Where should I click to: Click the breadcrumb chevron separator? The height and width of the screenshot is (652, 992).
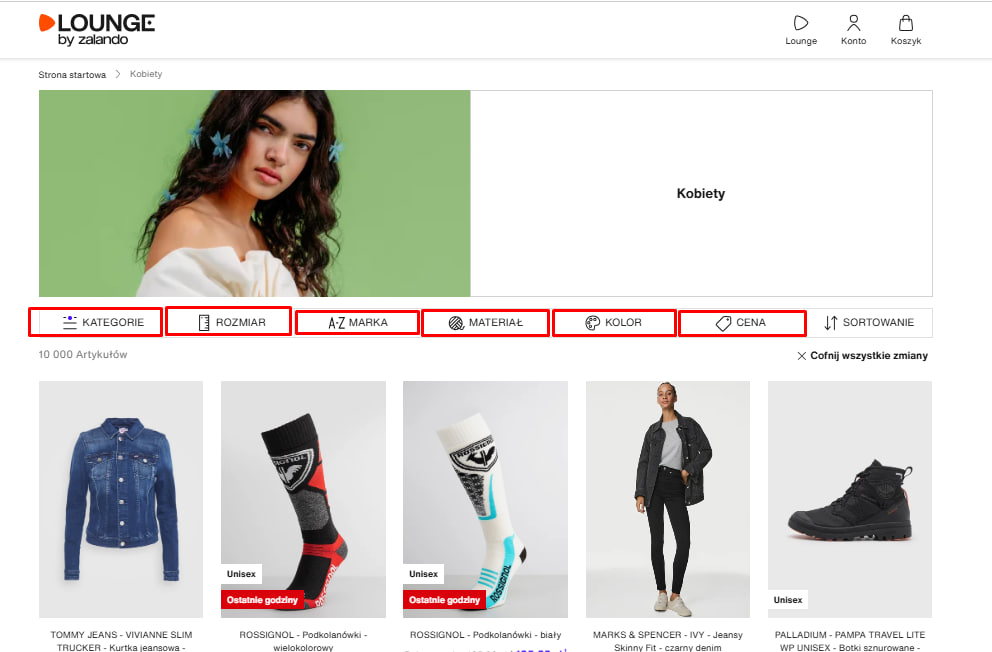(118, 74)
